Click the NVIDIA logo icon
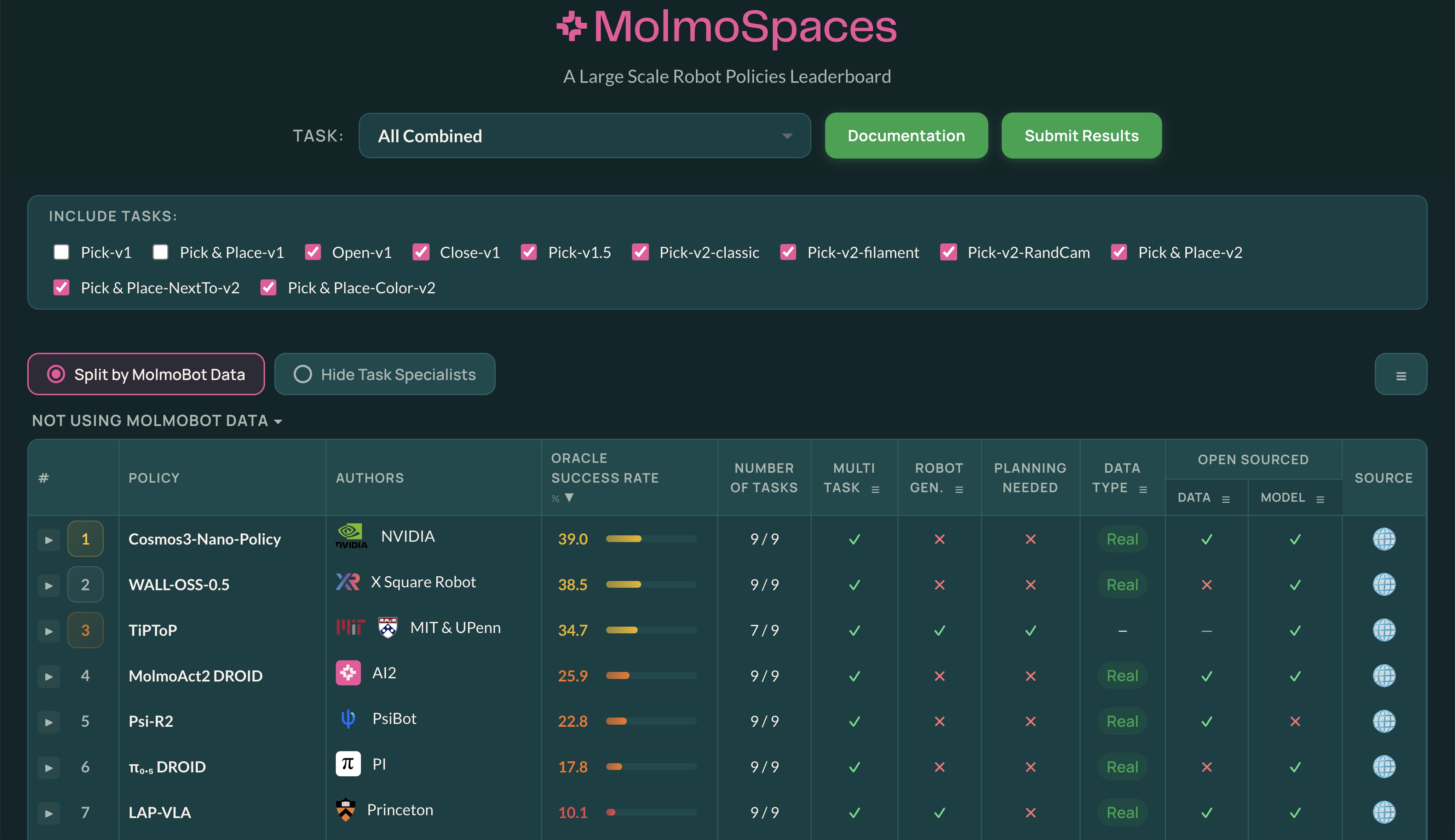Image resolution: width=1455 pixels, height=840 pixels. 351,536
